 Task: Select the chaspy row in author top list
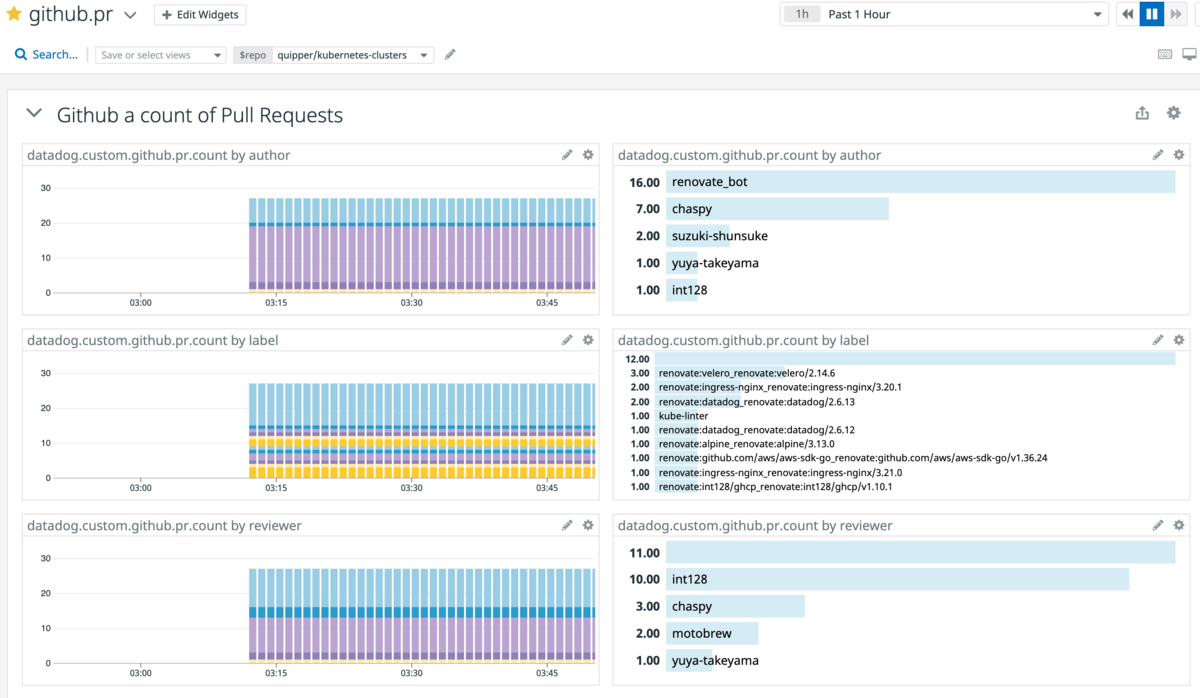900,209
